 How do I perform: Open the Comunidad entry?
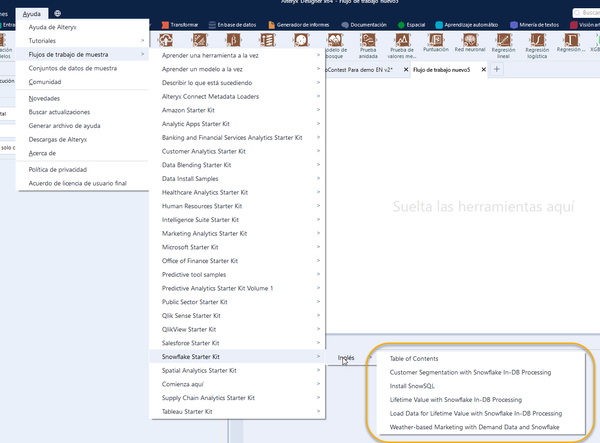(x=83, y=82)
